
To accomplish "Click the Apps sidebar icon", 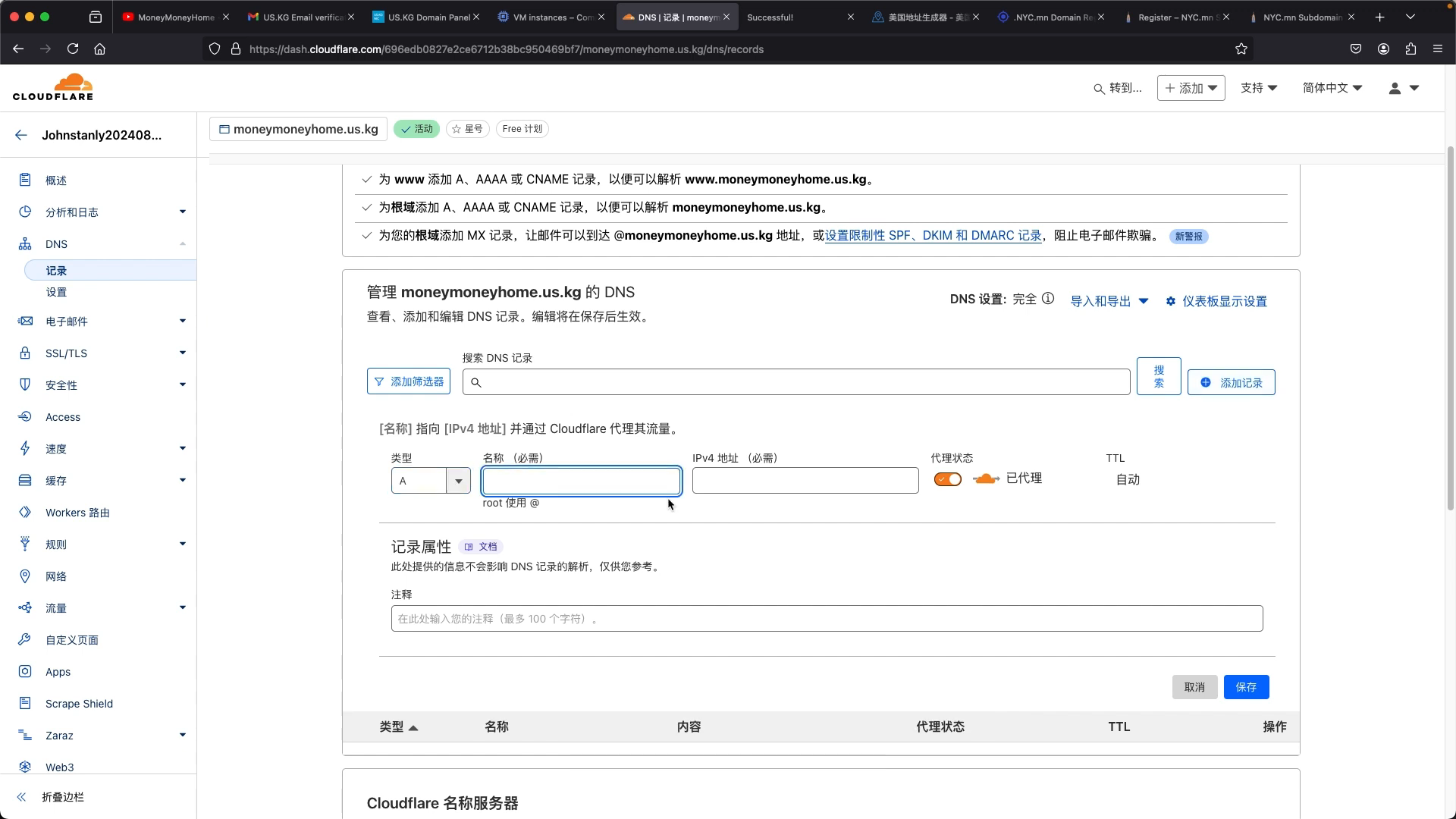I will click(25, 671).
